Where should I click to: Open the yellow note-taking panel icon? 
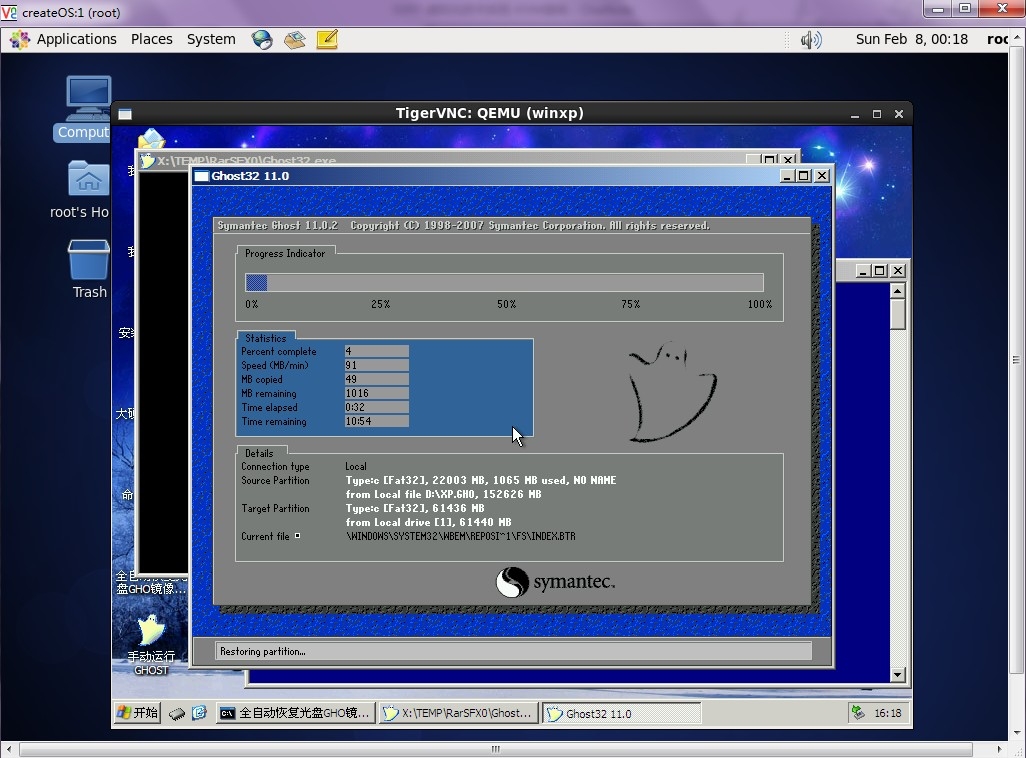coord(327,40)
